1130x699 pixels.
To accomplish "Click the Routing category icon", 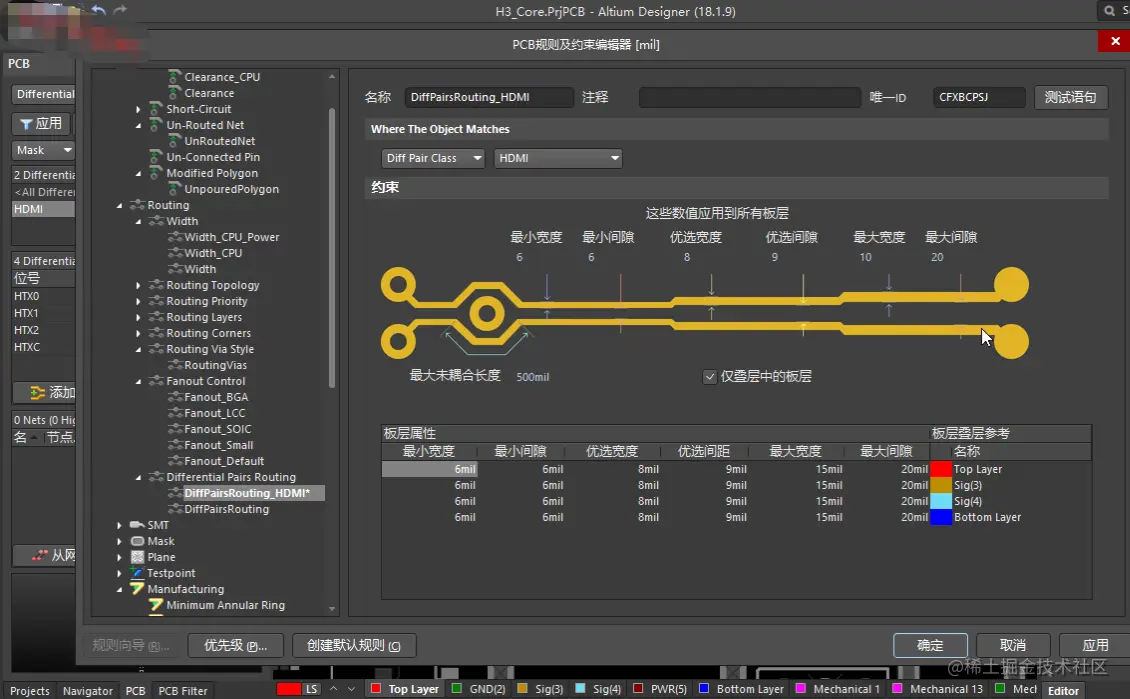I will [137, 205].
